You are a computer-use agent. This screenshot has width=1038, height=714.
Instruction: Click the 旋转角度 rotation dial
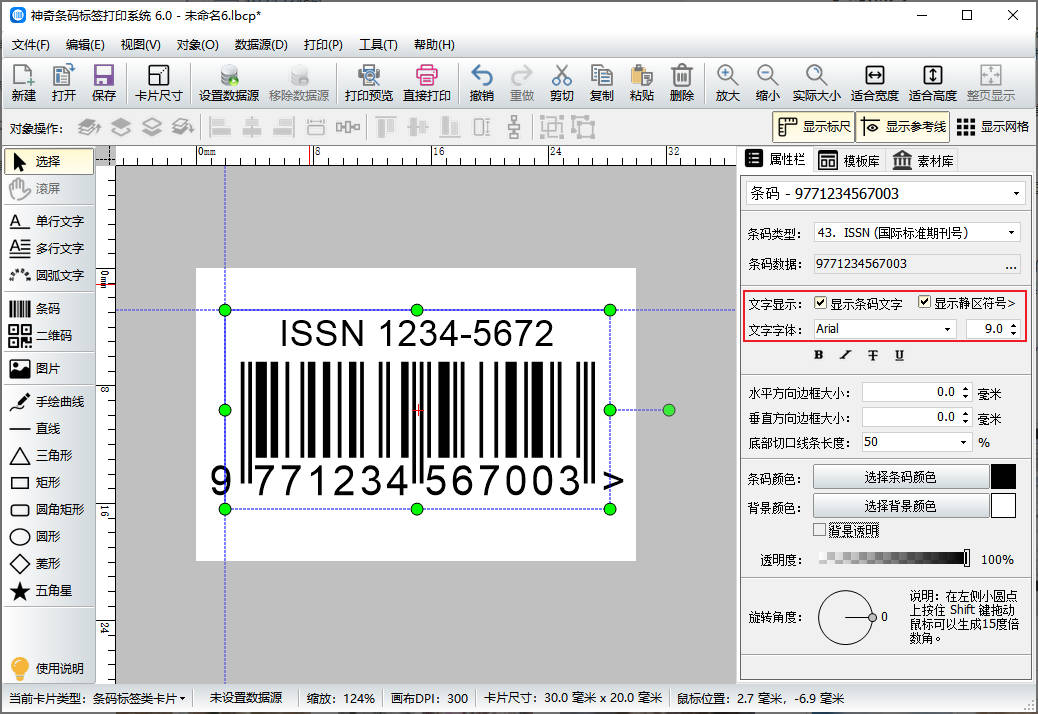click(846, 617)
